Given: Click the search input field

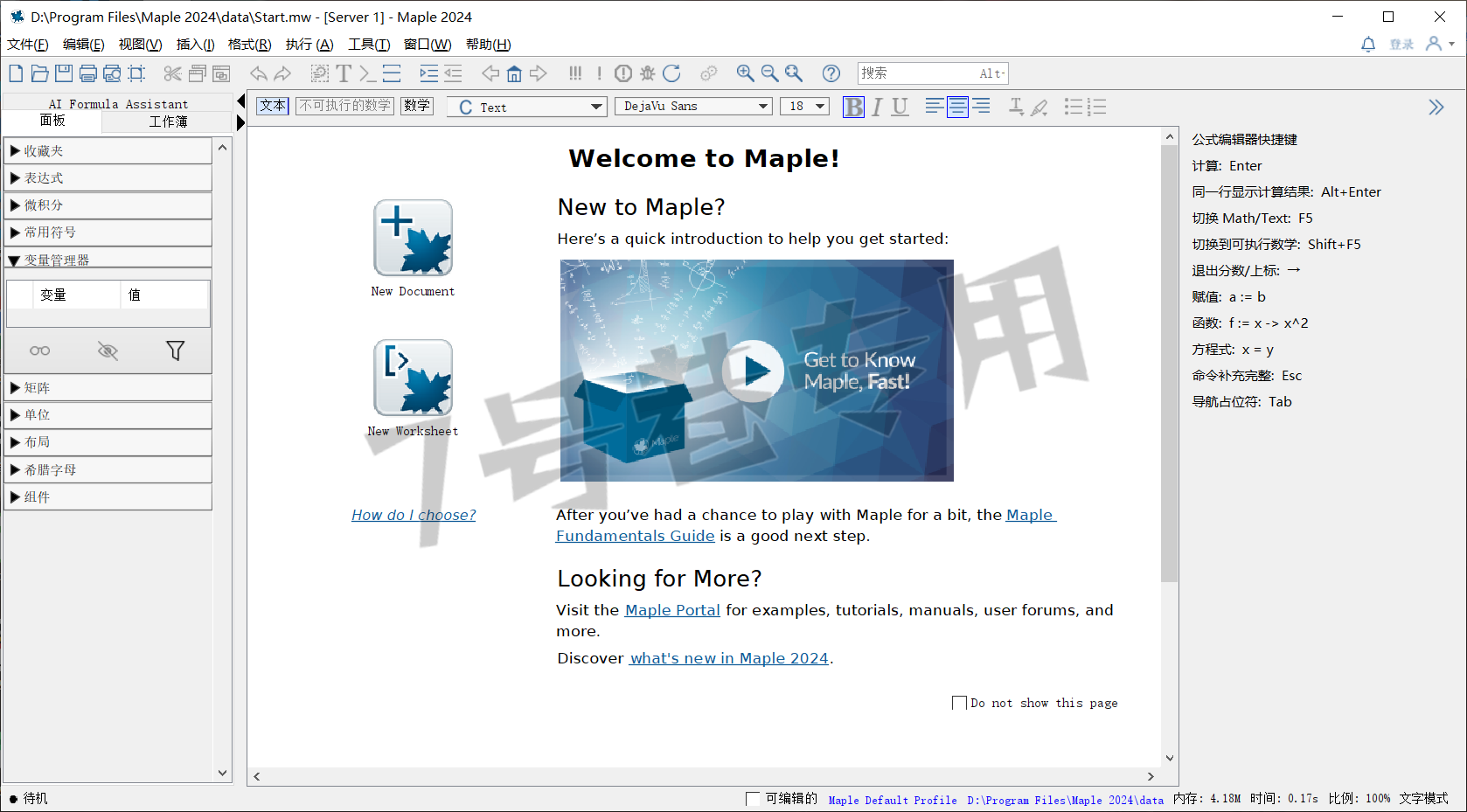Looking at the screenshot, I should 933,73.
